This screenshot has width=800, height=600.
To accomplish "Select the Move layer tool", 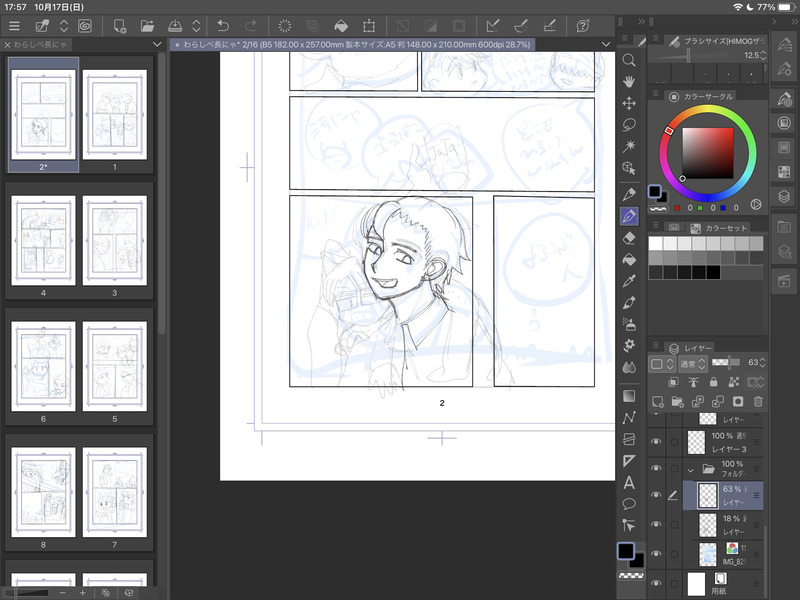I will (x=629, y=104).
